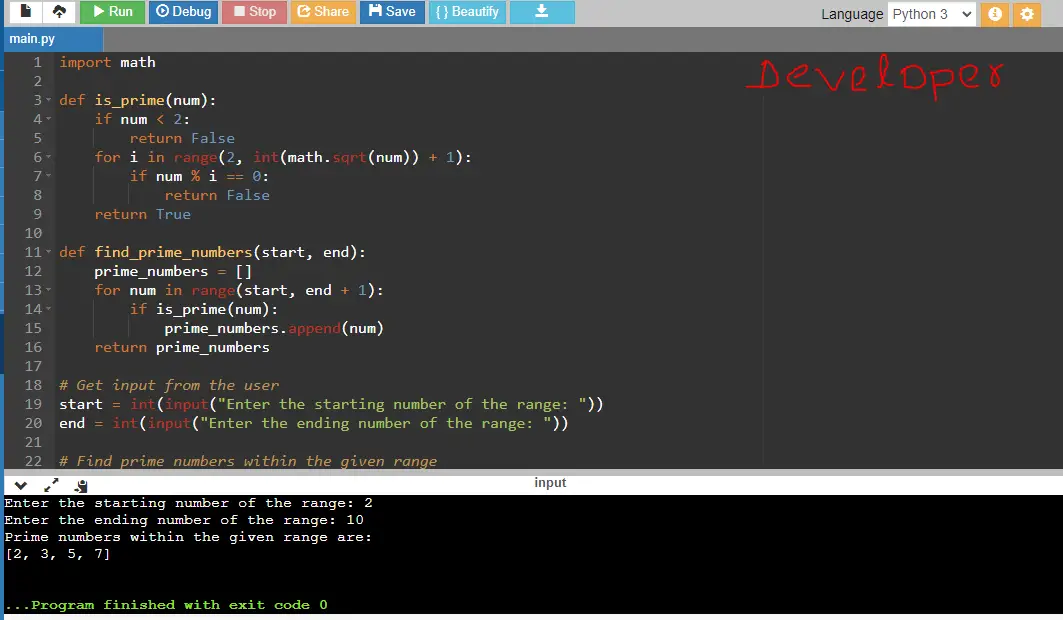Share the code
This screenshot has width=1063, height=620.
[x=323, y=12]
